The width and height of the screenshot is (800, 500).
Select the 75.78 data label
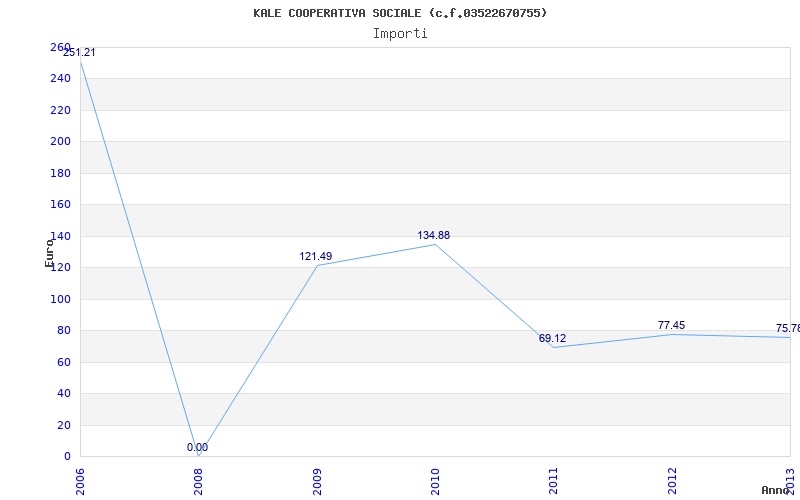[x=788, y=328]
